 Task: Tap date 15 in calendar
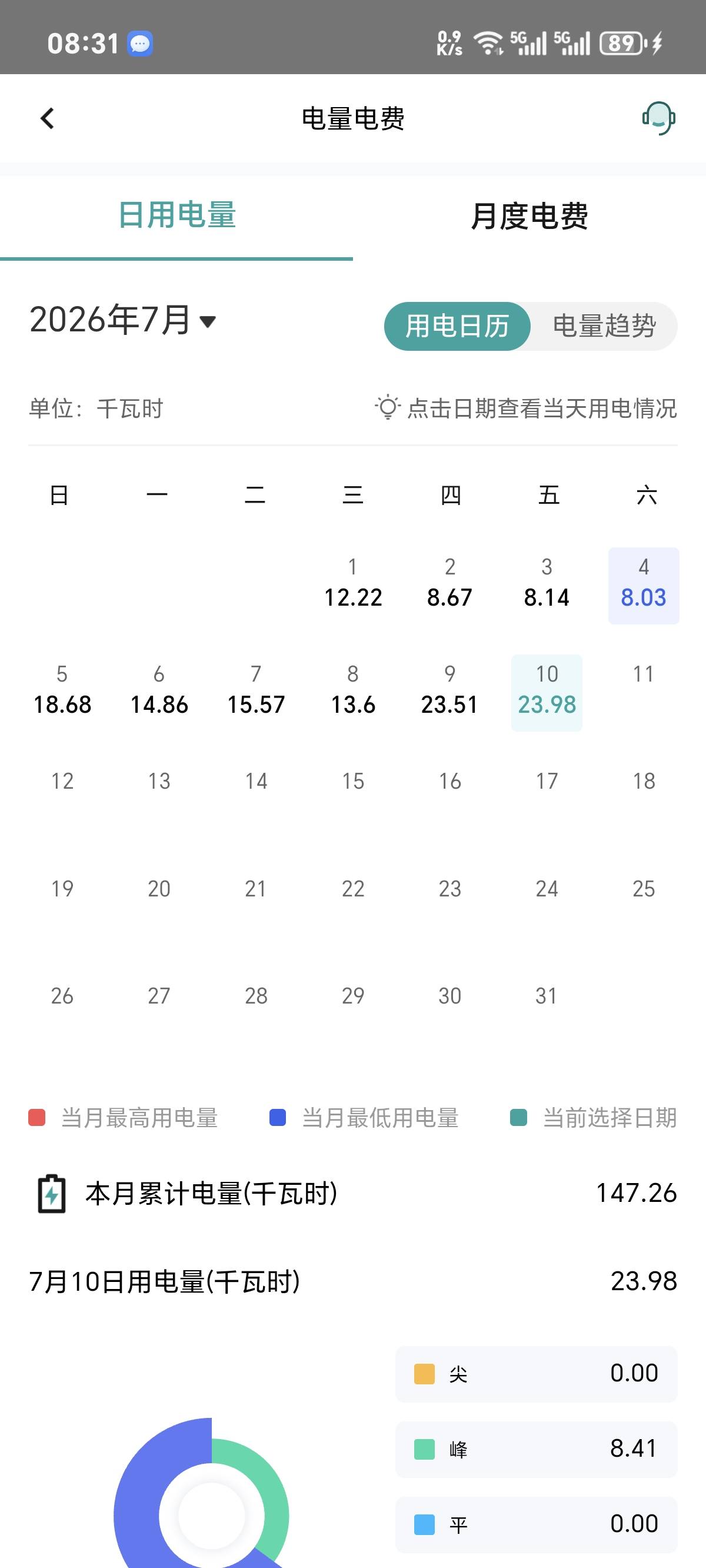coord(353,782)
